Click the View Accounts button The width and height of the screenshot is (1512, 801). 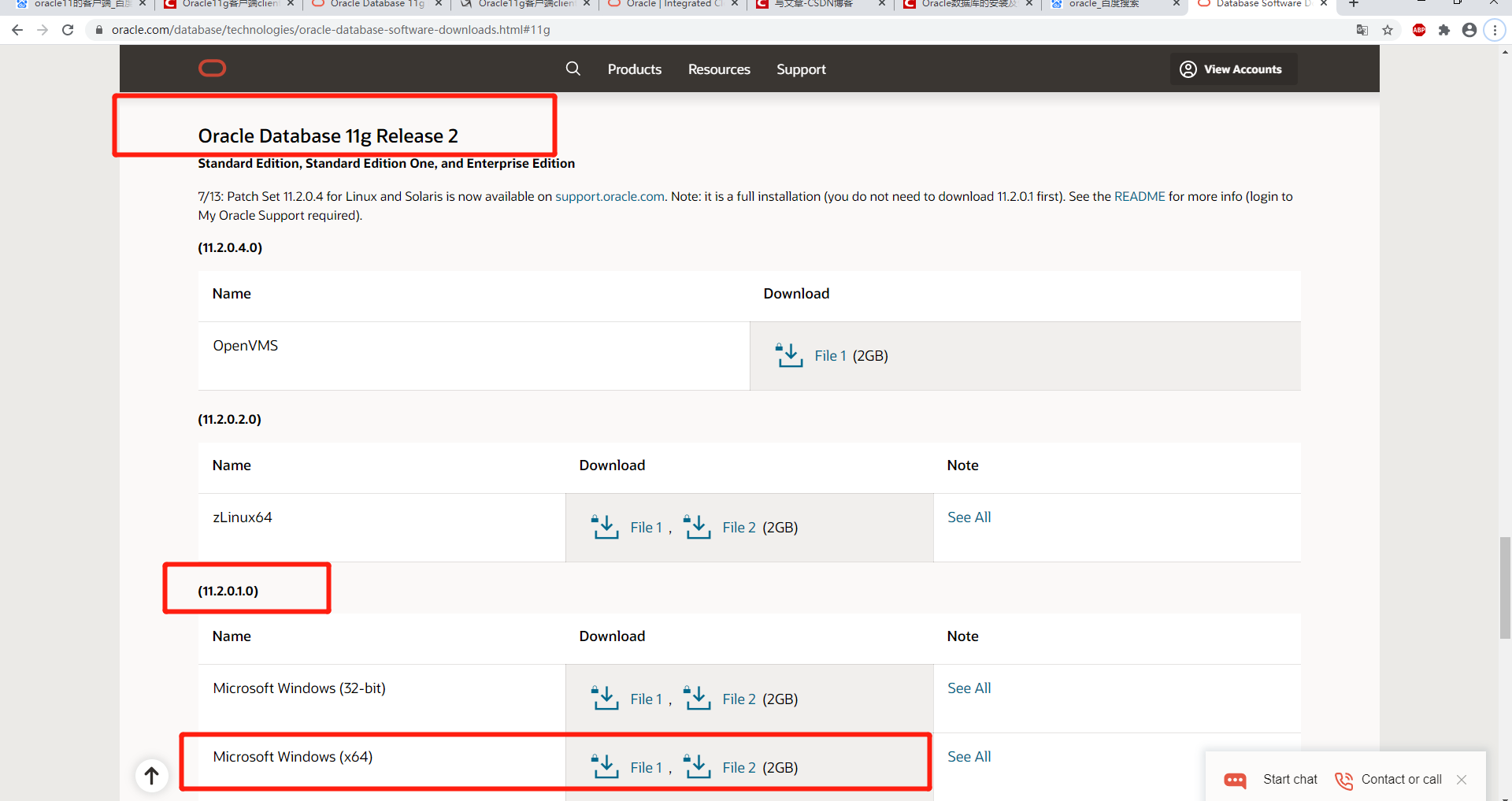click(x=1233, y=69)
